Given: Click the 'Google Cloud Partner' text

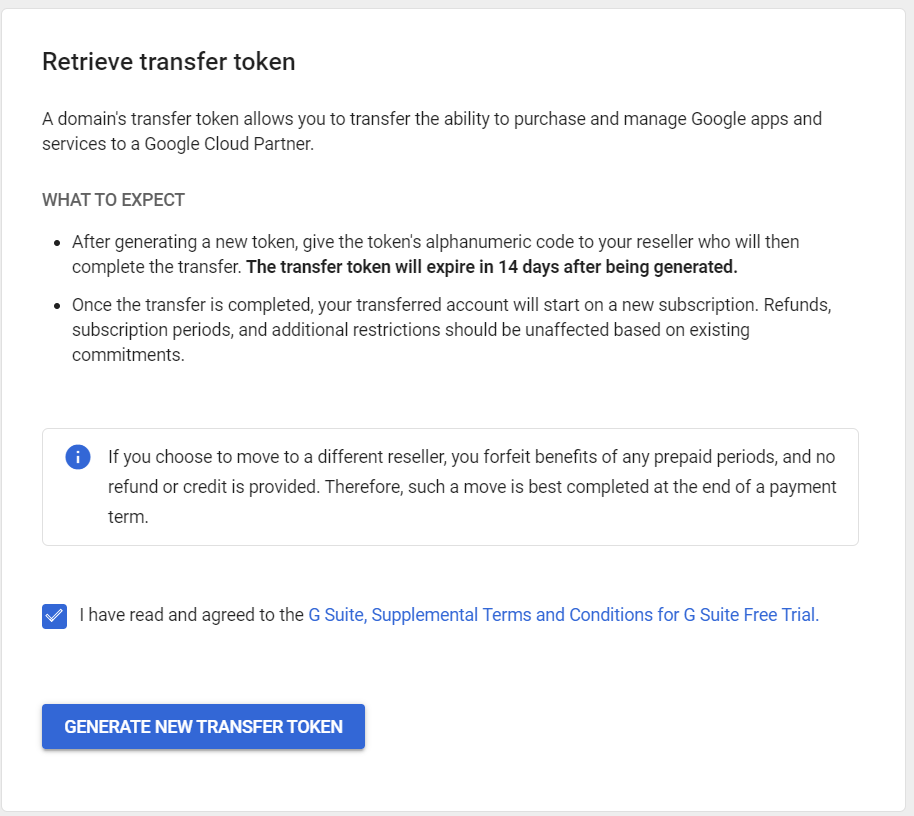Looking at the screenshot, I should [228, 144].
